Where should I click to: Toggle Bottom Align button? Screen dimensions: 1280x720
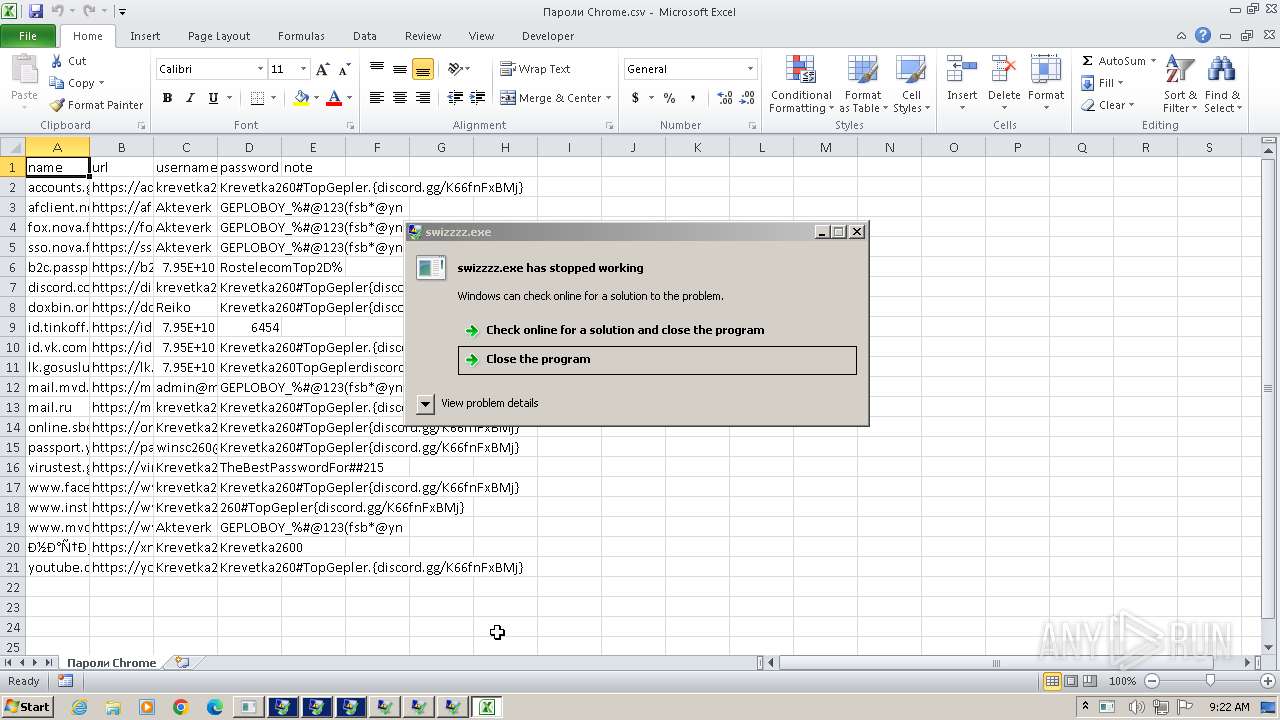point(423,69)
